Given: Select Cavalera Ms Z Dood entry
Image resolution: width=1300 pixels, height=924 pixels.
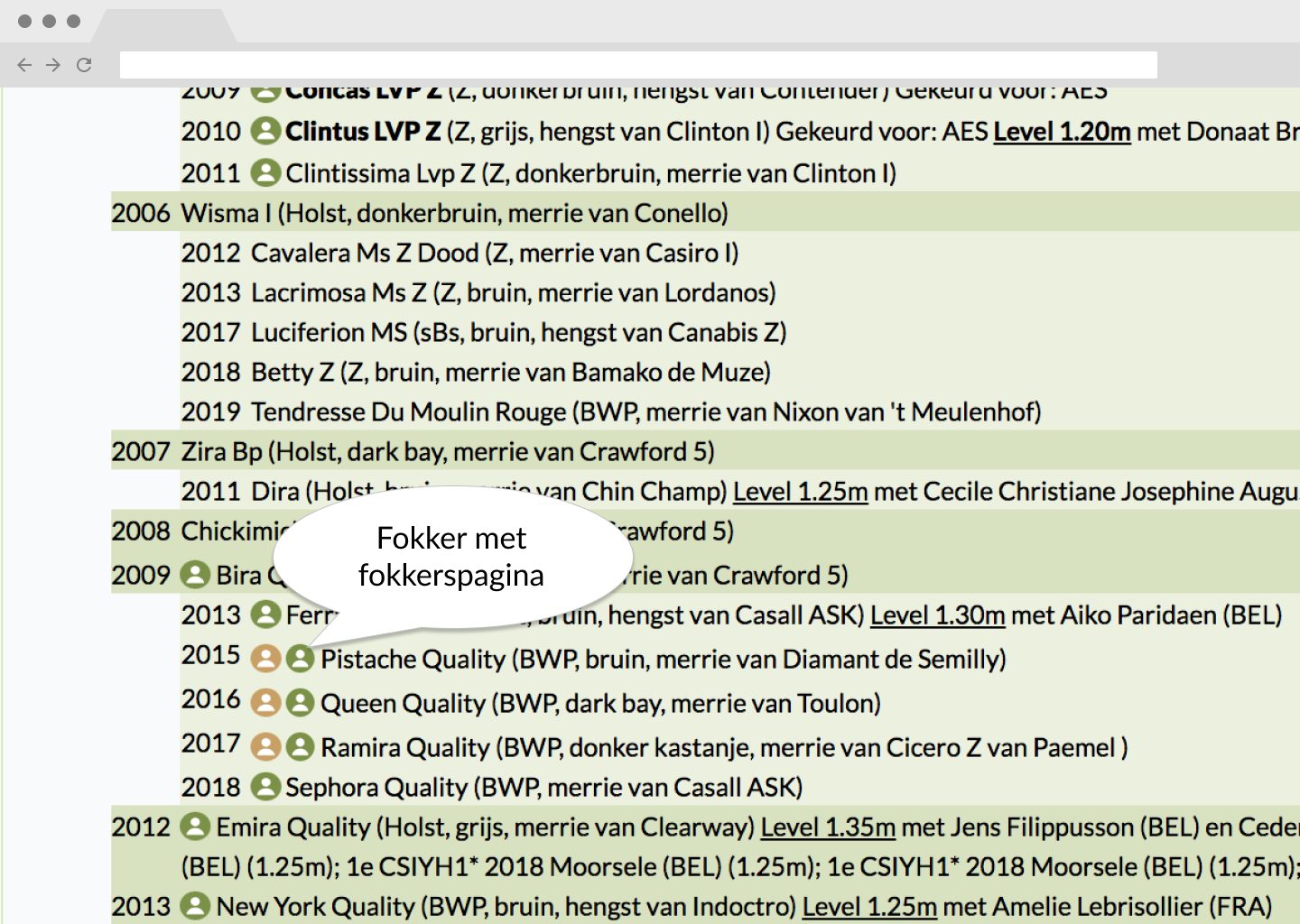Looking at the screenshot, I should (495, 253).
